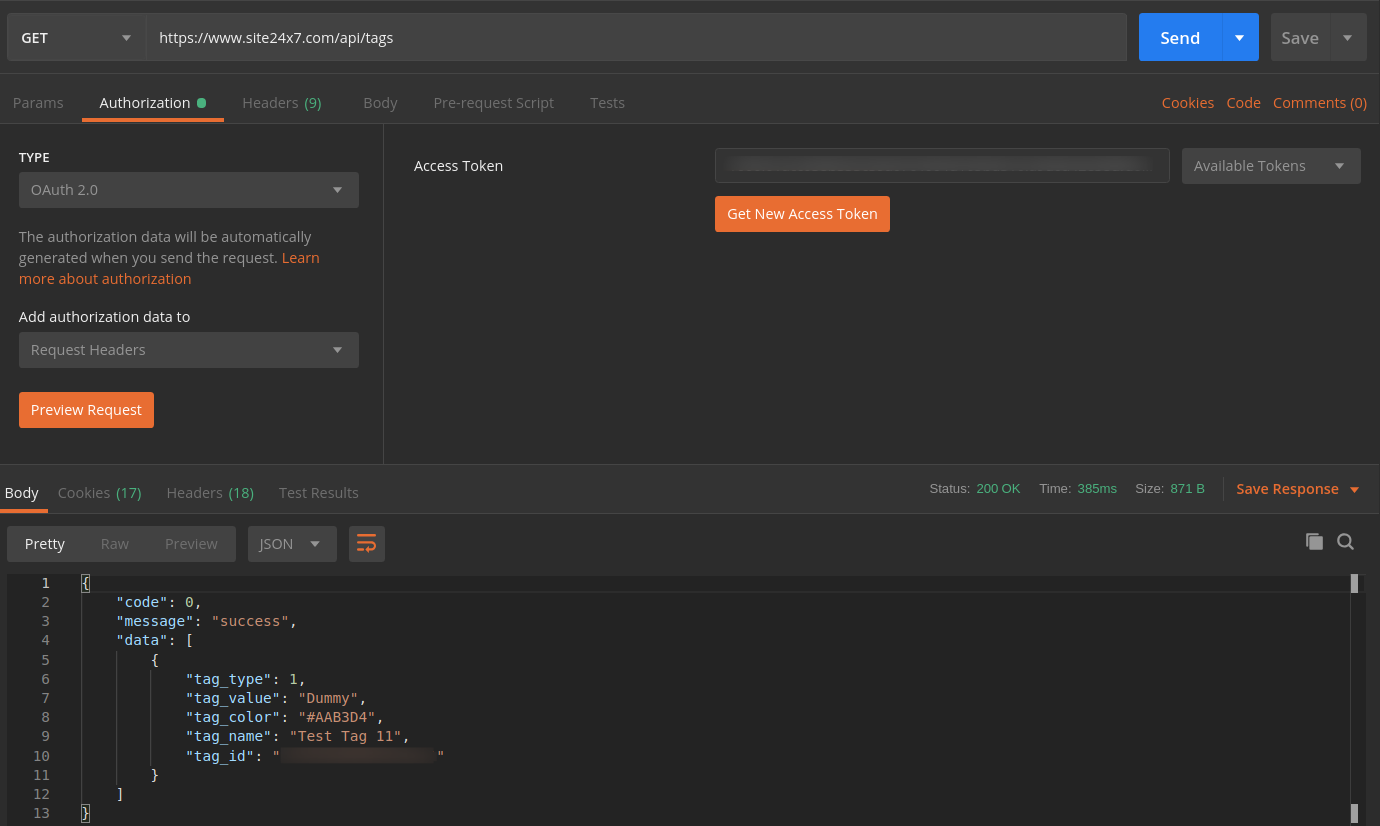The width and height of the screenshot is (1380, 826).
Task: Select the Preview response view
Action: click(191, 544)
